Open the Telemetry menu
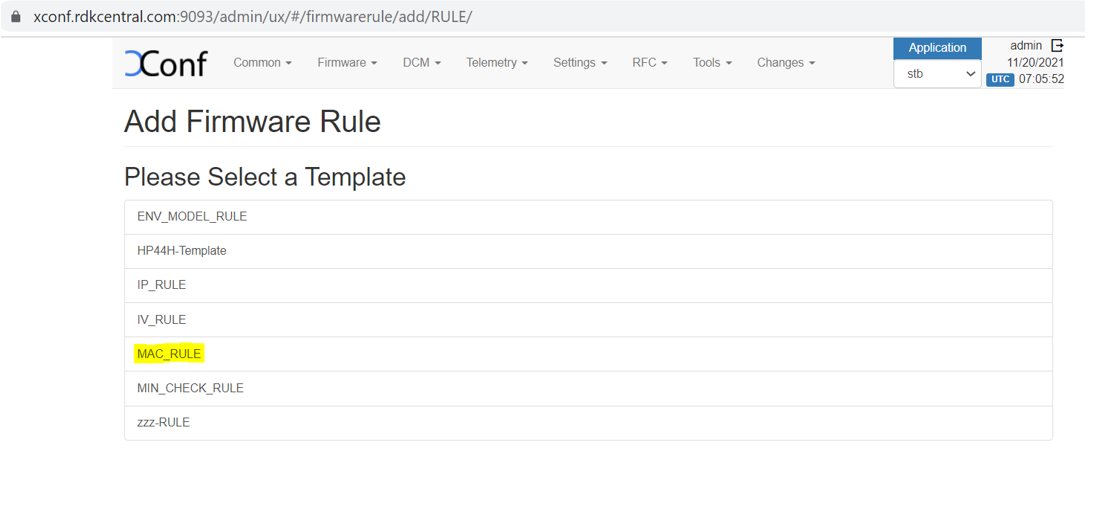The height and width of the screenshot is (509, 1112). tap(497, 63)
